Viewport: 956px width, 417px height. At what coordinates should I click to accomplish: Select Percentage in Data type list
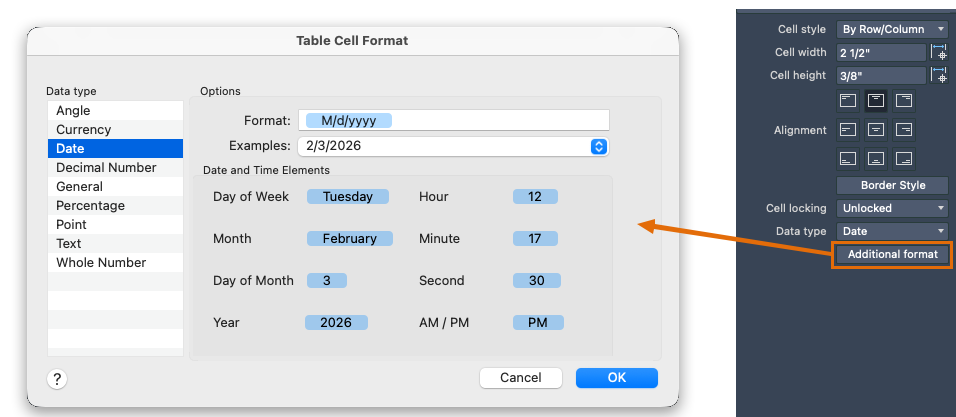tap(90, 205)
